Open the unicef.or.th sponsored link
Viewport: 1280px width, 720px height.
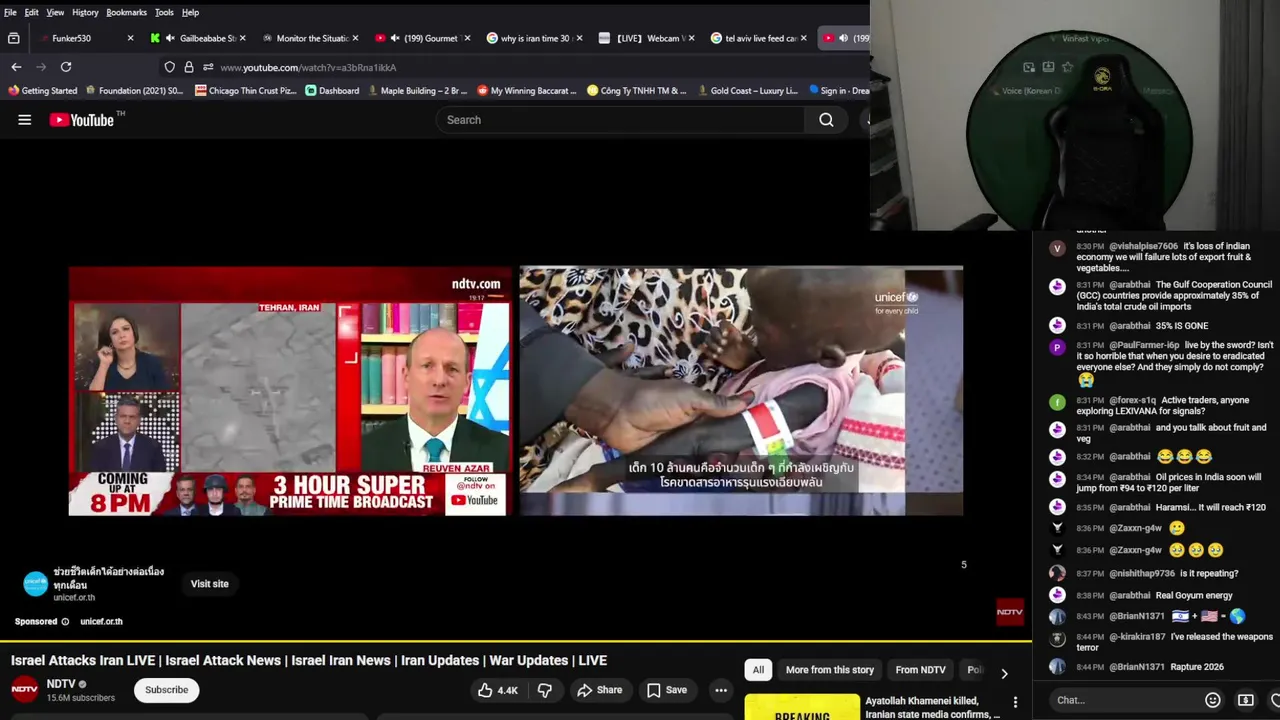pyautogui.click(x=101, y=621)
